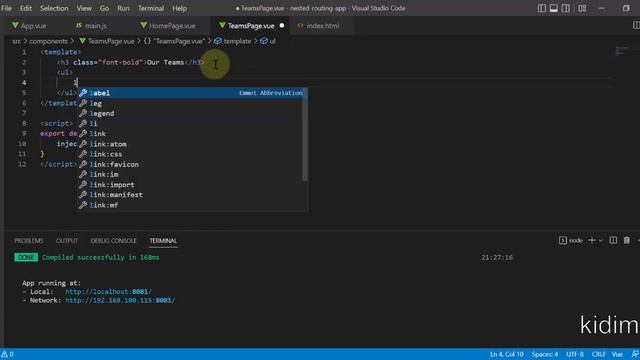Click the quoted "TeamsPage.vue" object breadcrumb
Screen dimensions: 640x360
pos(174,41)
